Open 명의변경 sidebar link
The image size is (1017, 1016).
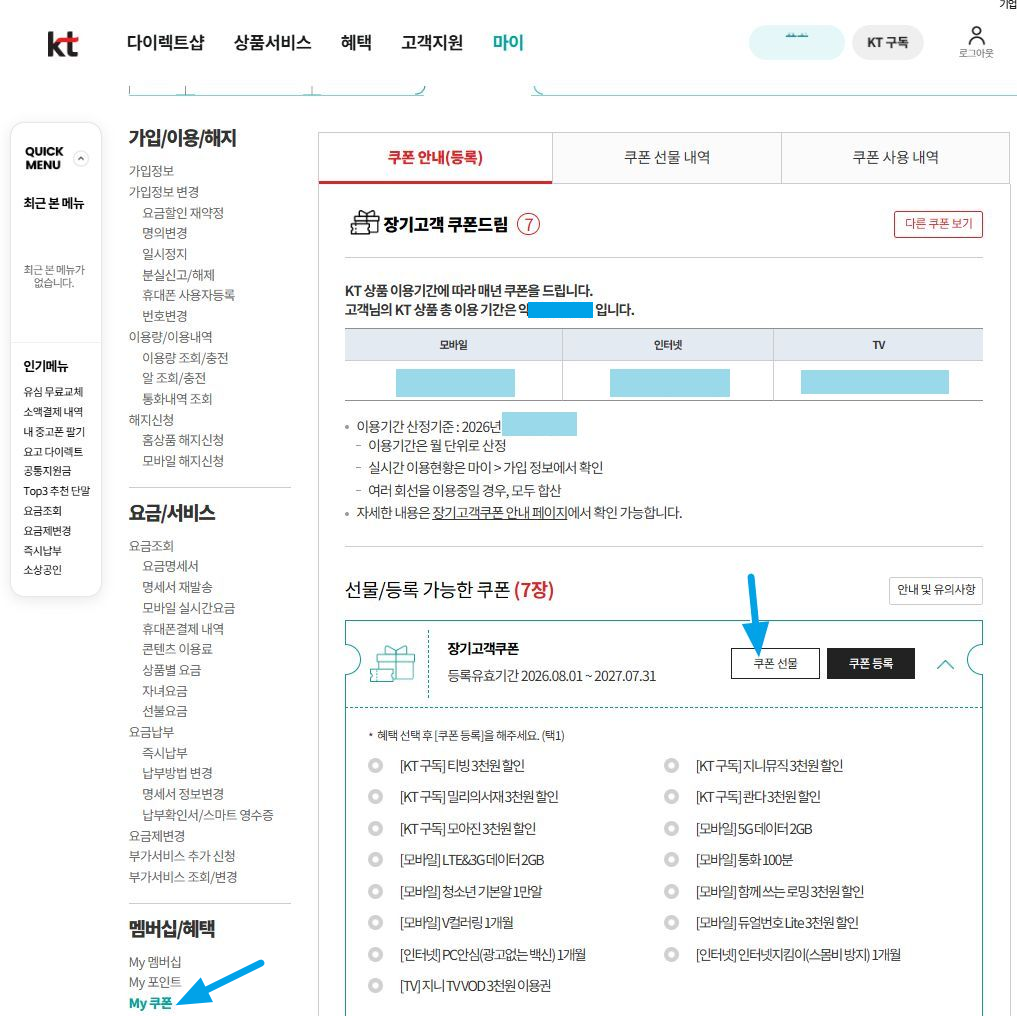[165, 232]
